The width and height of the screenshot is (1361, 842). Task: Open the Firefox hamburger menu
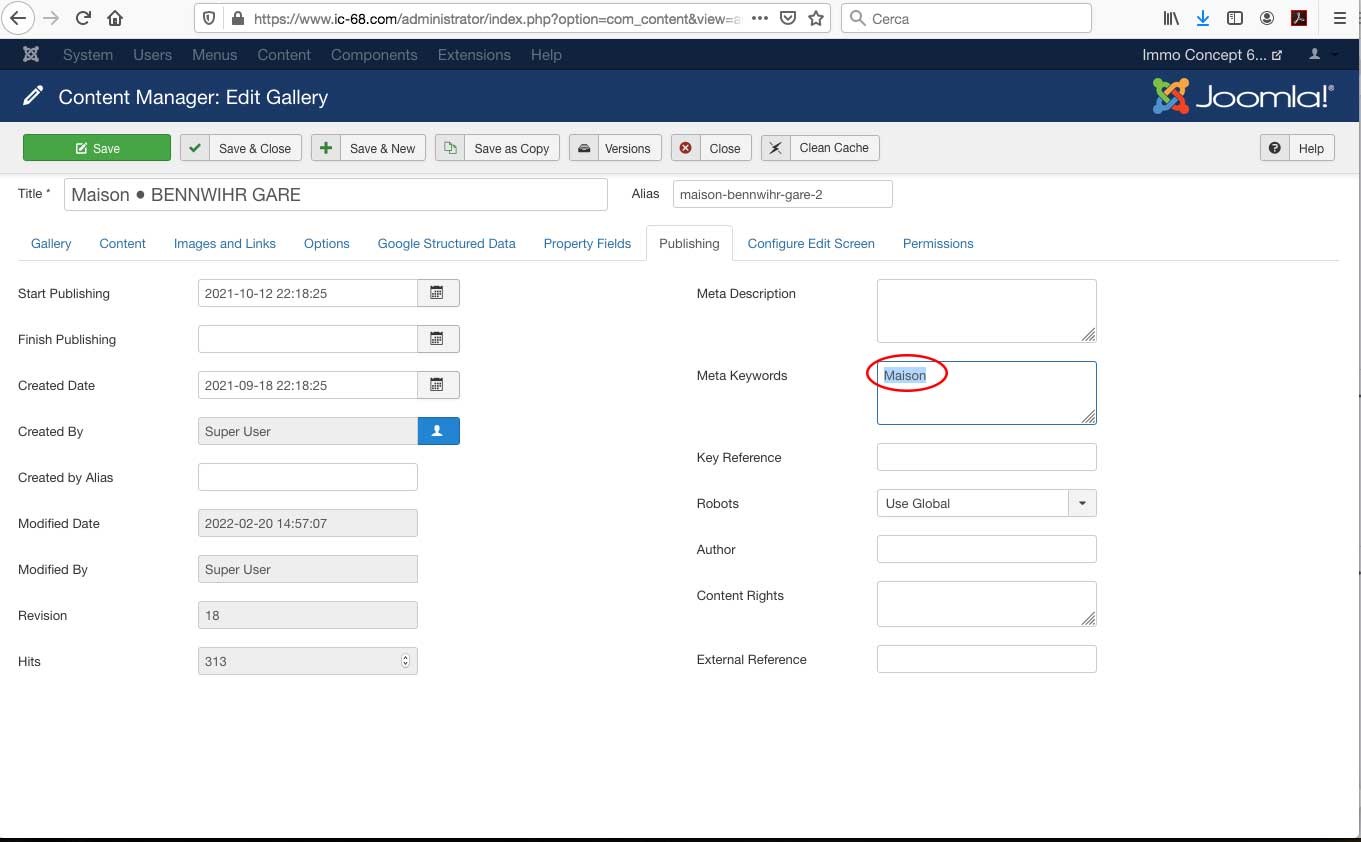[x=1340, y=18]
